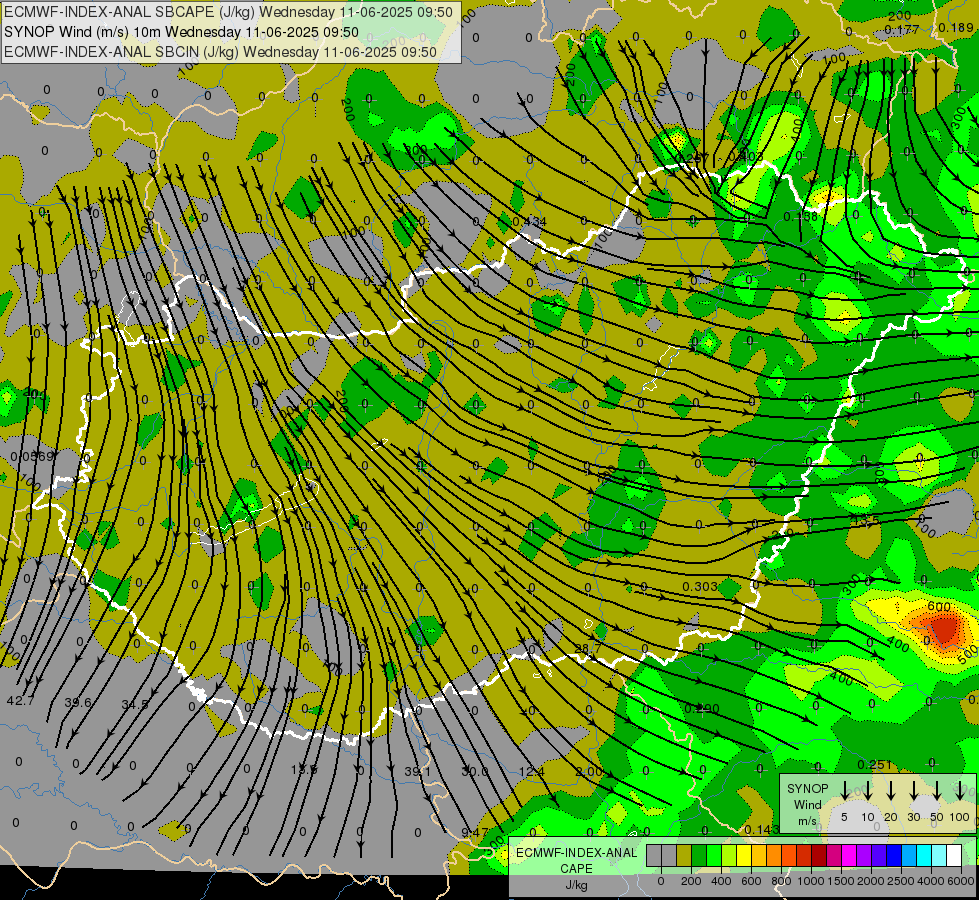The height and width of the screenshot is (900, 979).
Task: Click the 0.434 value on the map
Action: [529, 222]
